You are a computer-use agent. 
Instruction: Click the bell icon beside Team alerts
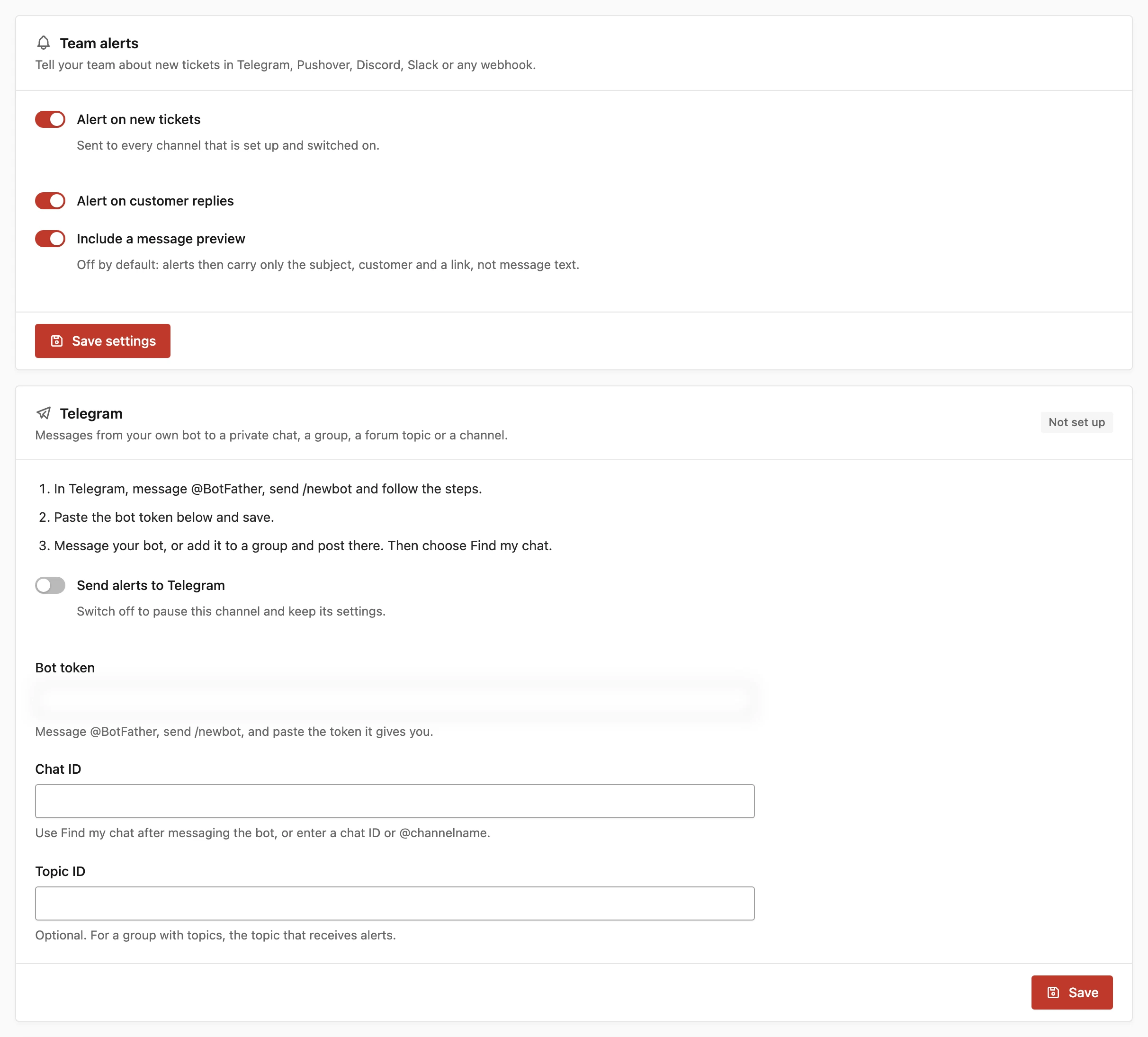[x=43, y=43]
